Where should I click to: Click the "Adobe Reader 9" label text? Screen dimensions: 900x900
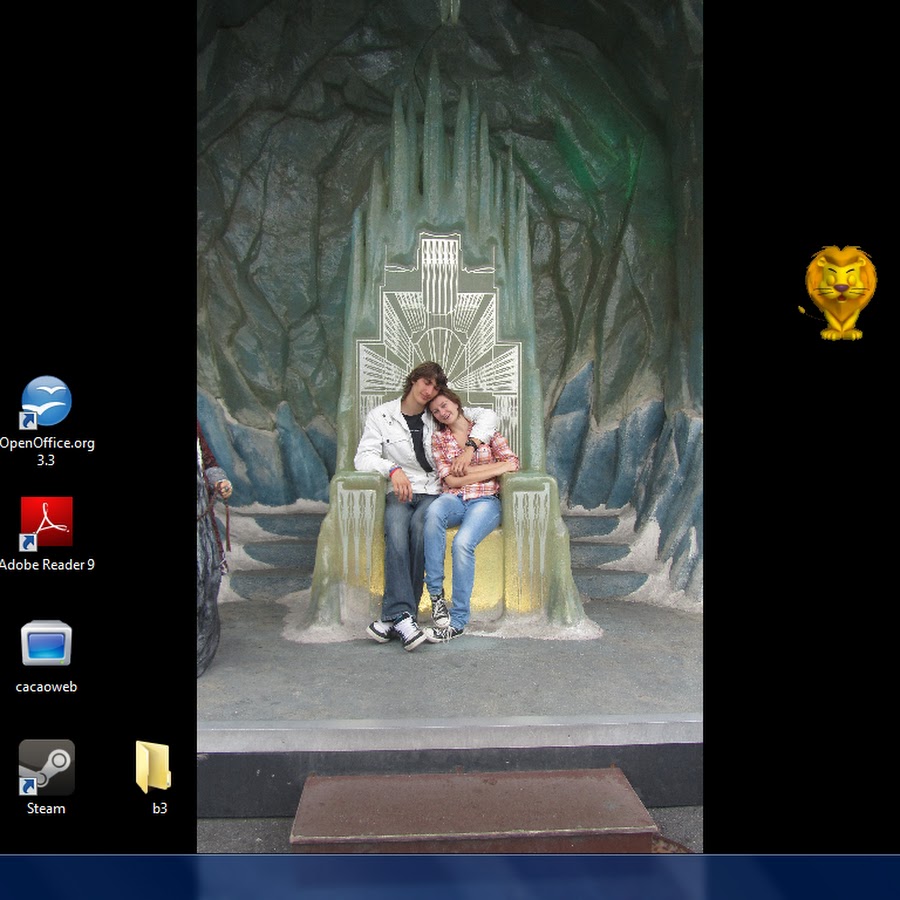point(46,565)
